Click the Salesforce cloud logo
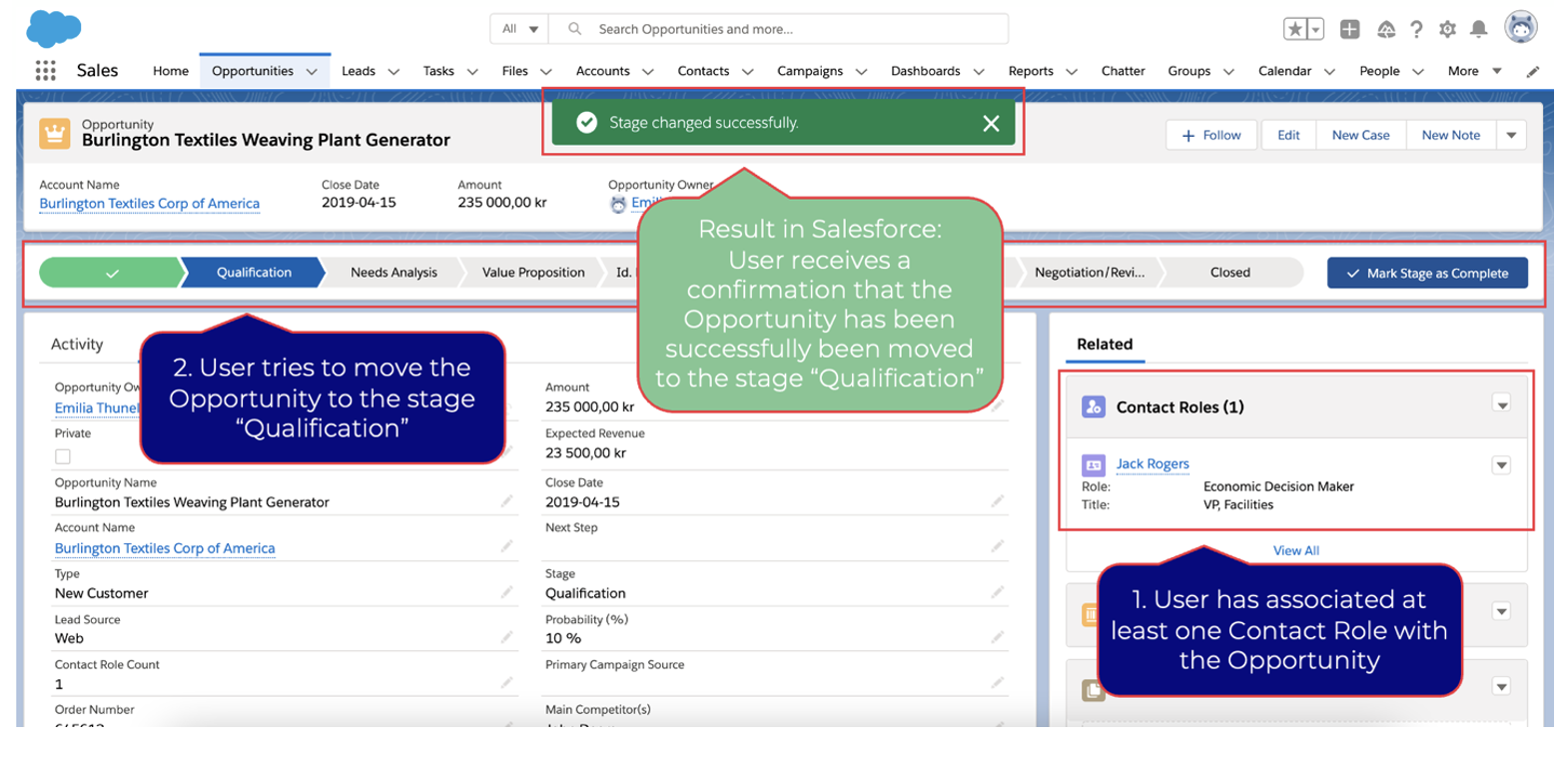 [x=53, y=29]
